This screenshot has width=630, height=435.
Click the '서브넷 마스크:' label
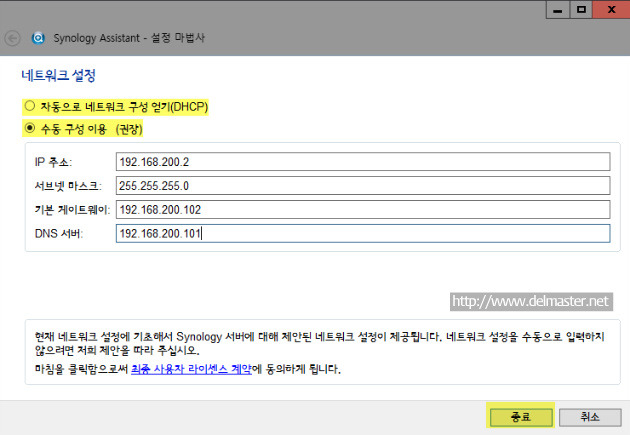coord(68,186)
